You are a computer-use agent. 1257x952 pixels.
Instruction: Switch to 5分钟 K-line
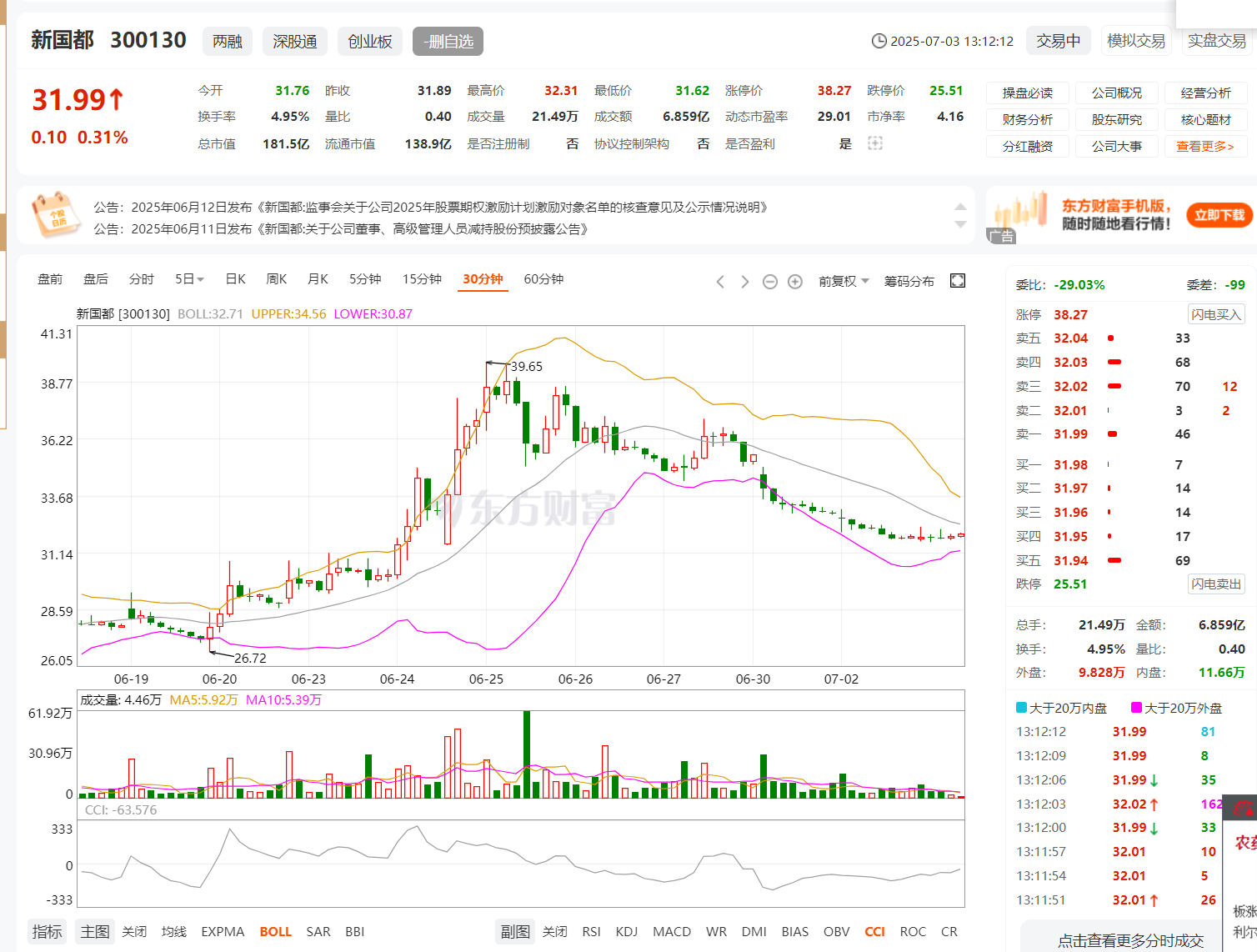point(365,279)
